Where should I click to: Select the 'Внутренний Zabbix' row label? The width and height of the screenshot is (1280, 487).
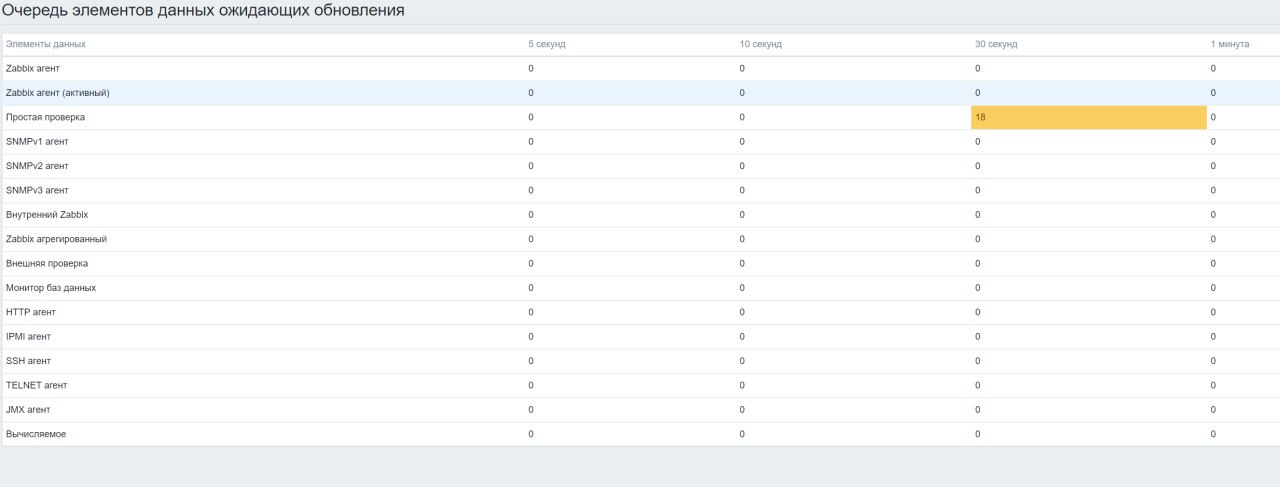pyautogui.click(x=48, y=215)
